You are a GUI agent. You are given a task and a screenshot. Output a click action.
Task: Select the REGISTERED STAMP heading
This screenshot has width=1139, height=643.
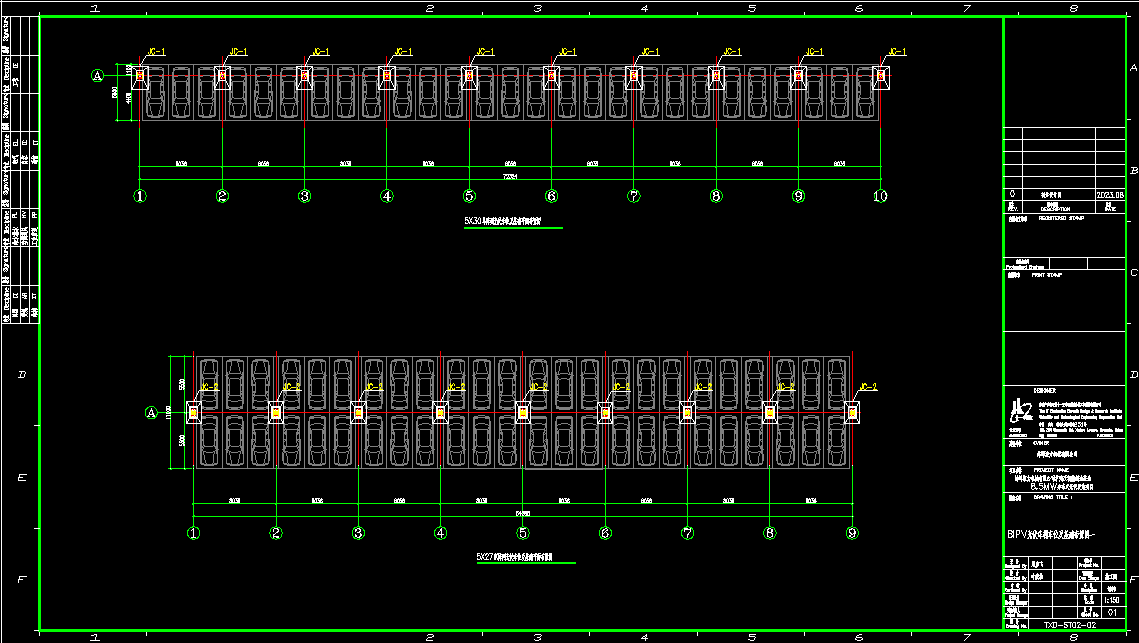1061,218
